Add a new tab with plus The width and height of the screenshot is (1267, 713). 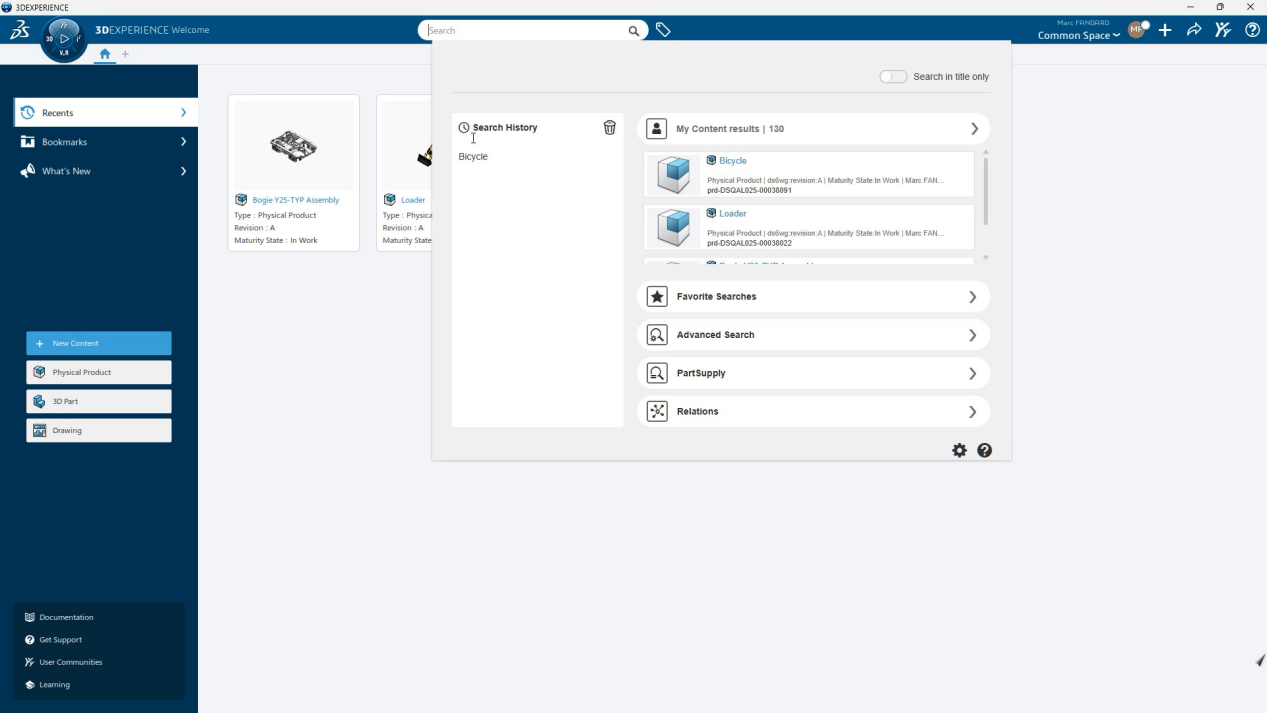click(x=125, y=54)
